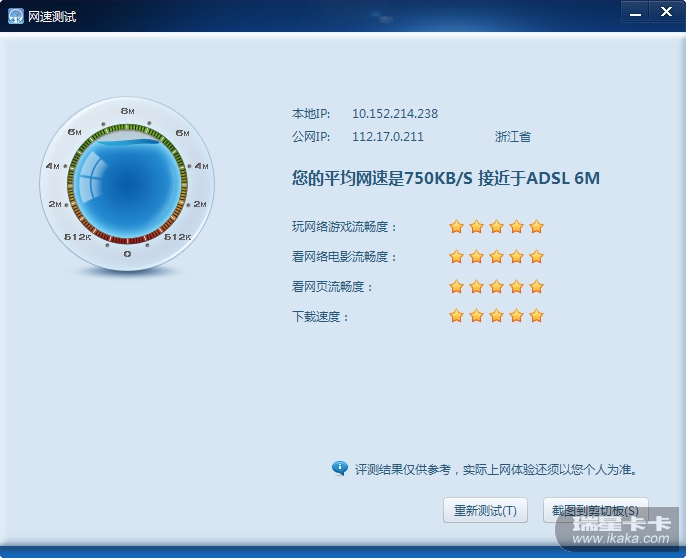Click the 浙江省 location label
This screenshot has width=686, height=558.
(x=513, y=137)
